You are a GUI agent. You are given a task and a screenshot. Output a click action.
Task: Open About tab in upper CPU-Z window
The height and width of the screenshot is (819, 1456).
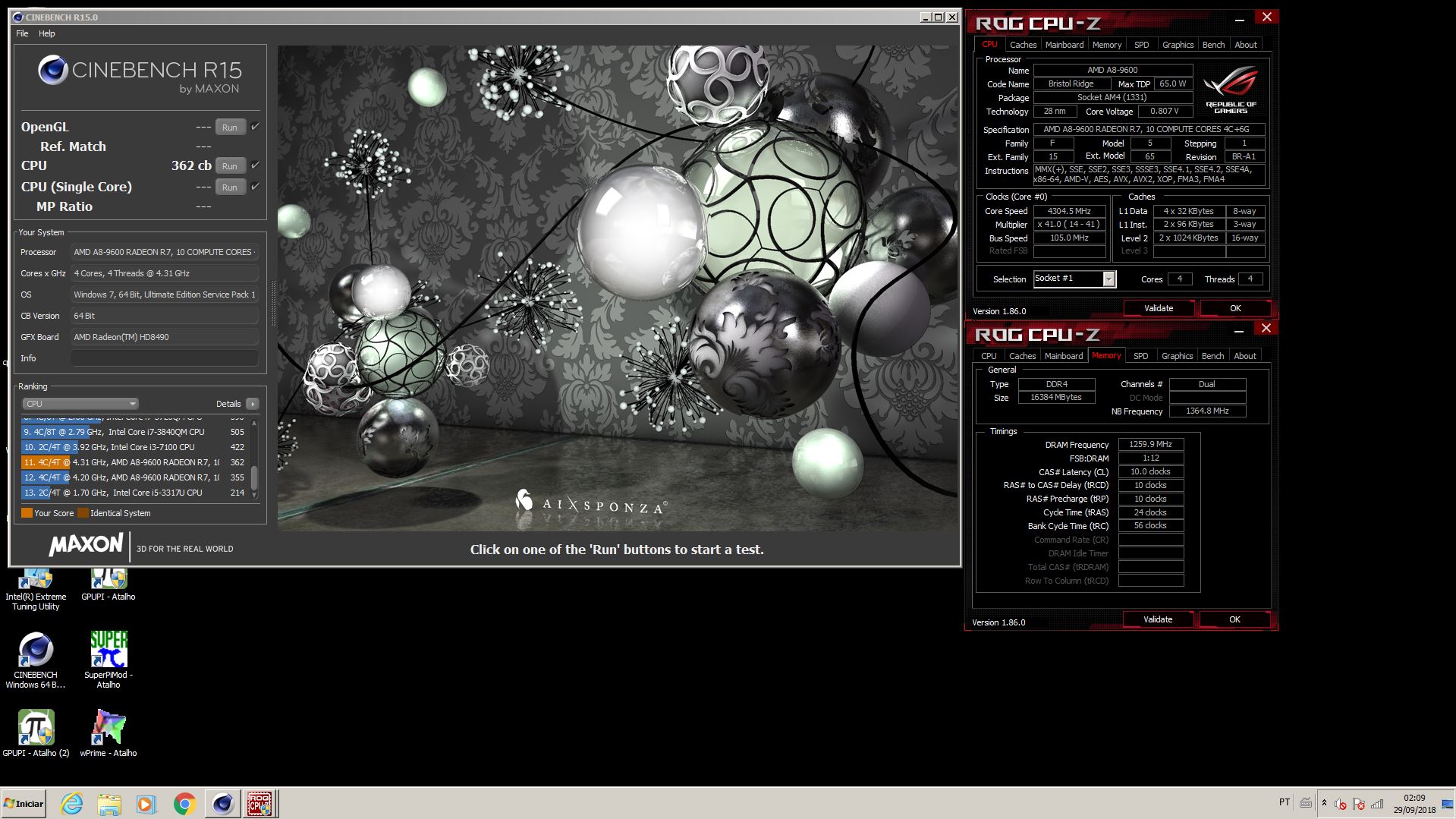coord(1246,45)
